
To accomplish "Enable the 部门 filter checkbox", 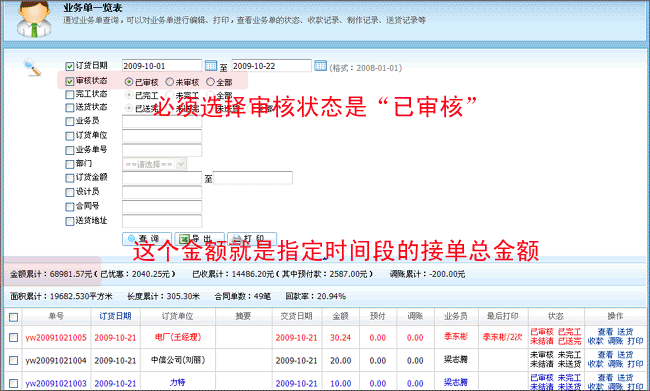I will coord(70,164).
